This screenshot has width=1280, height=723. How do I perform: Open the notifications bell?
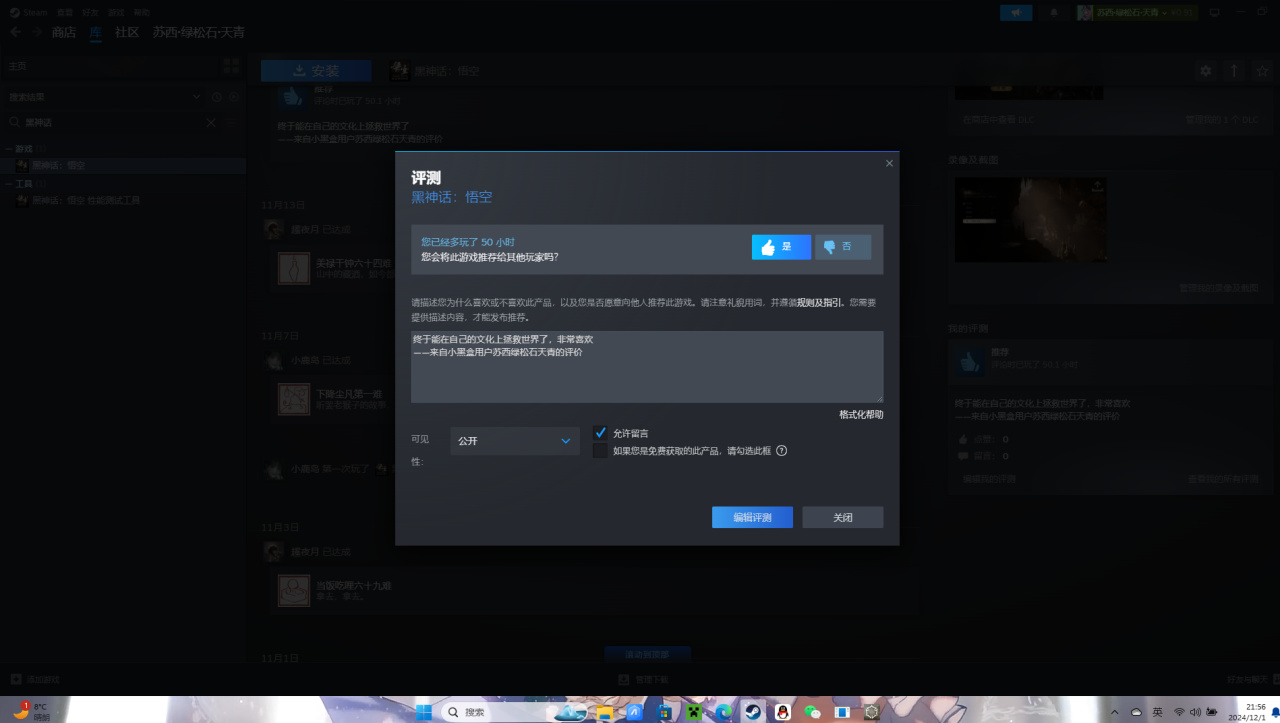1054,12
